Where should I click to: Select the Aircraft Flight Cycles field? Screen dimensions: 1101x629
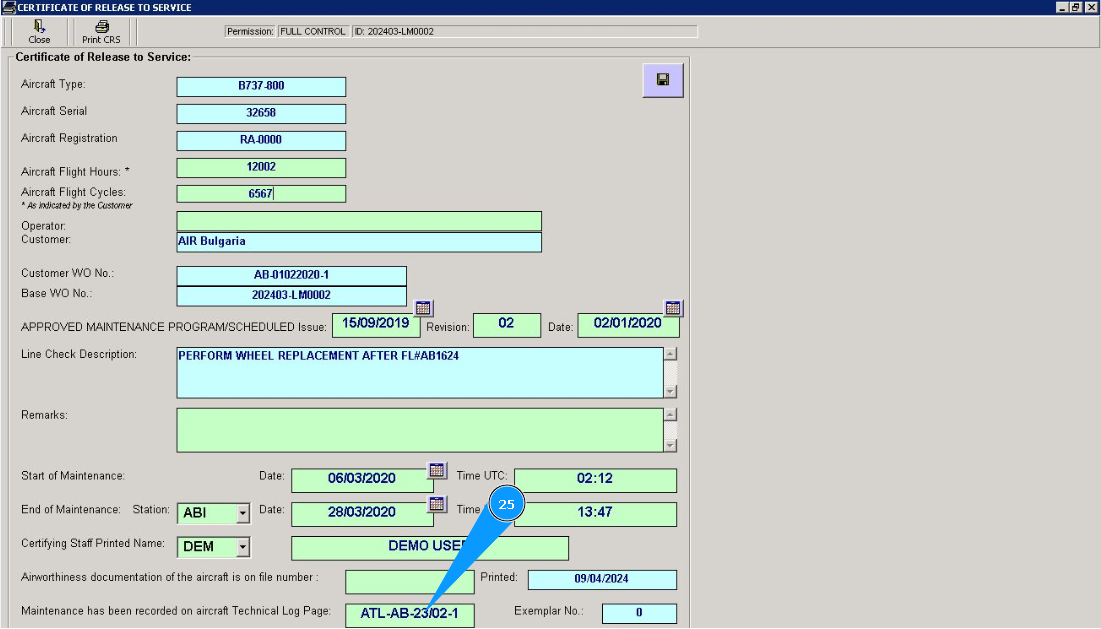261,194
